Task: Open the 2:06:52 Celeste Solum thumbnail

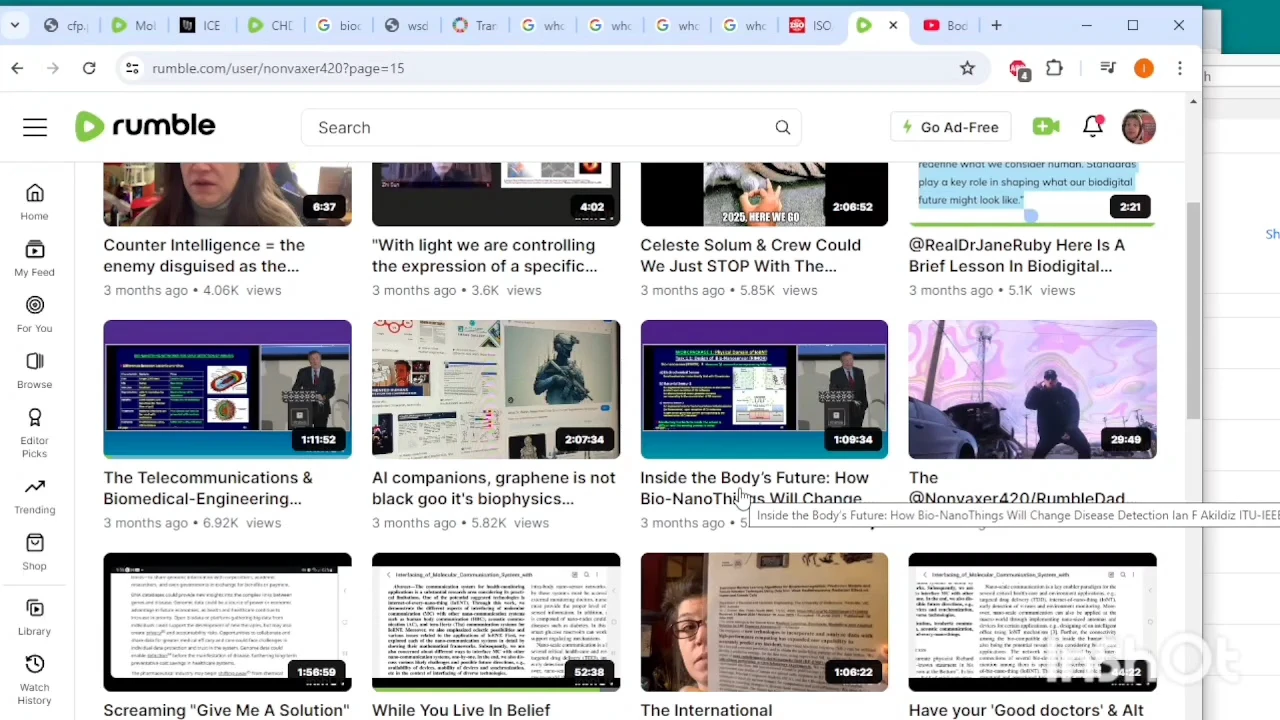Action: [x=764, y=194]
